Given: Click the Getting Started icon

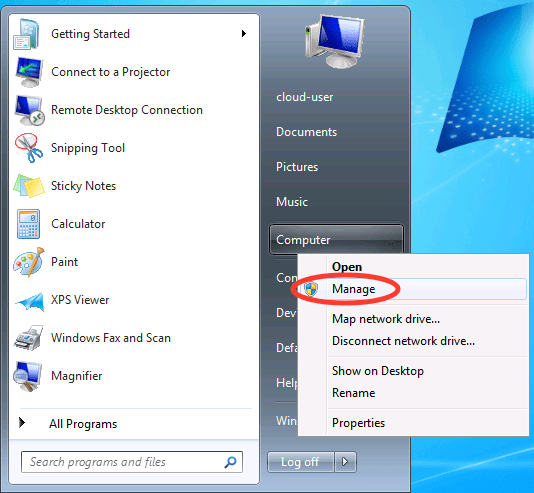Looking at the screenshot, I should click(27, 34).
